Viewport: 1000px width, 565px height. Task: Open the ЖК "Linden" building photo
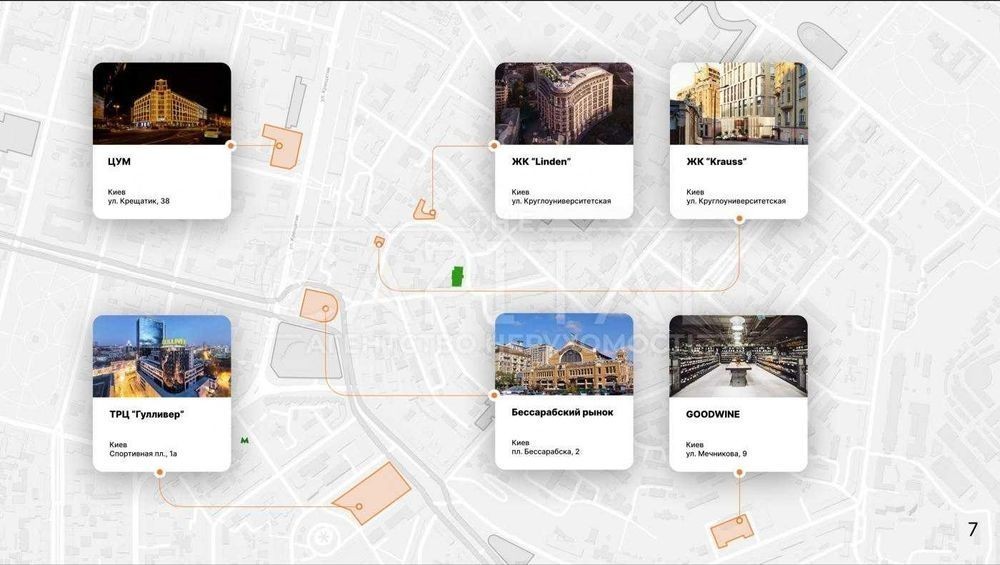pyautogui.click(x=564, y=103)
